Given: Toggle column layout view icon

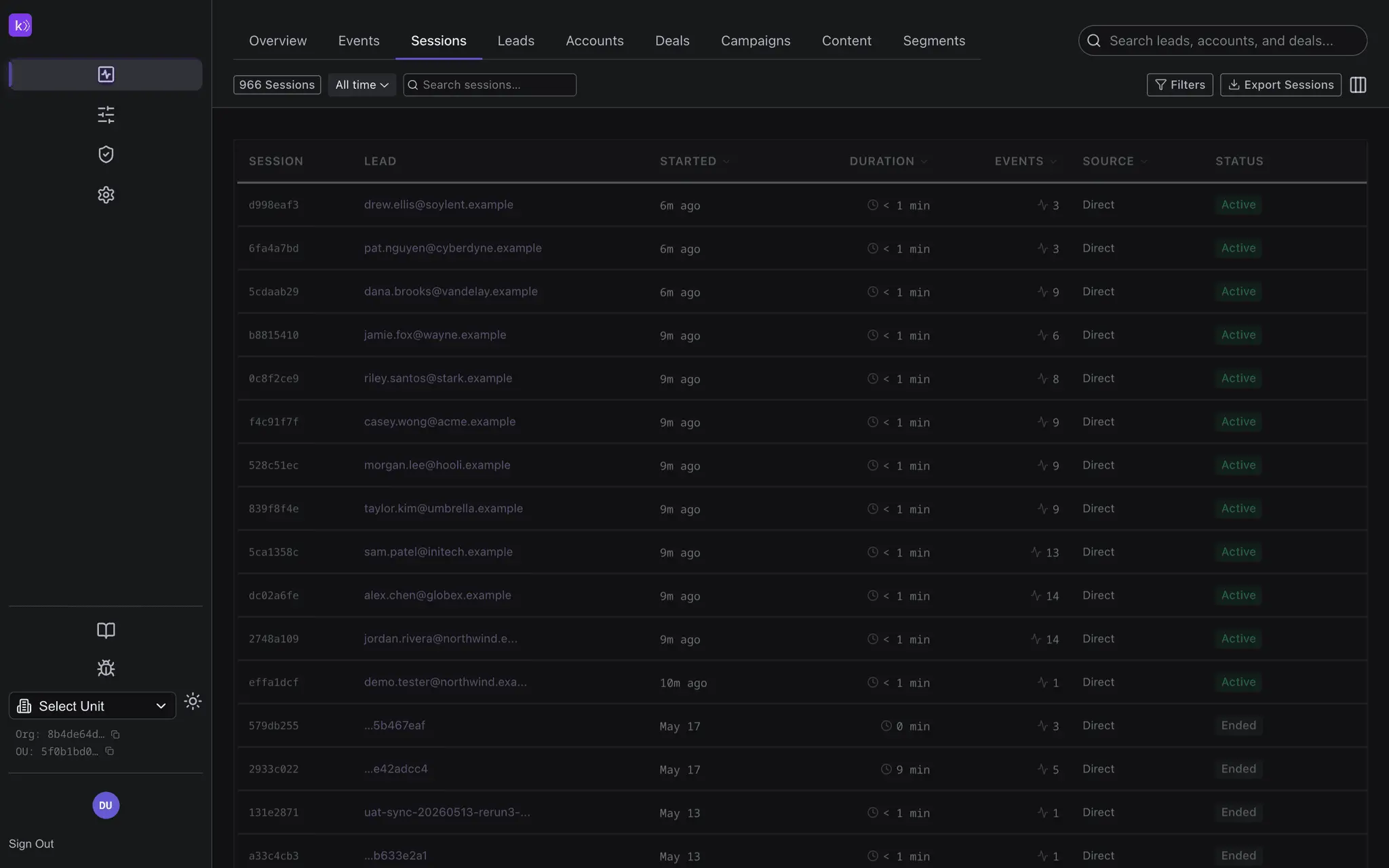Looking at the screenshot, I should point(1358,85).
